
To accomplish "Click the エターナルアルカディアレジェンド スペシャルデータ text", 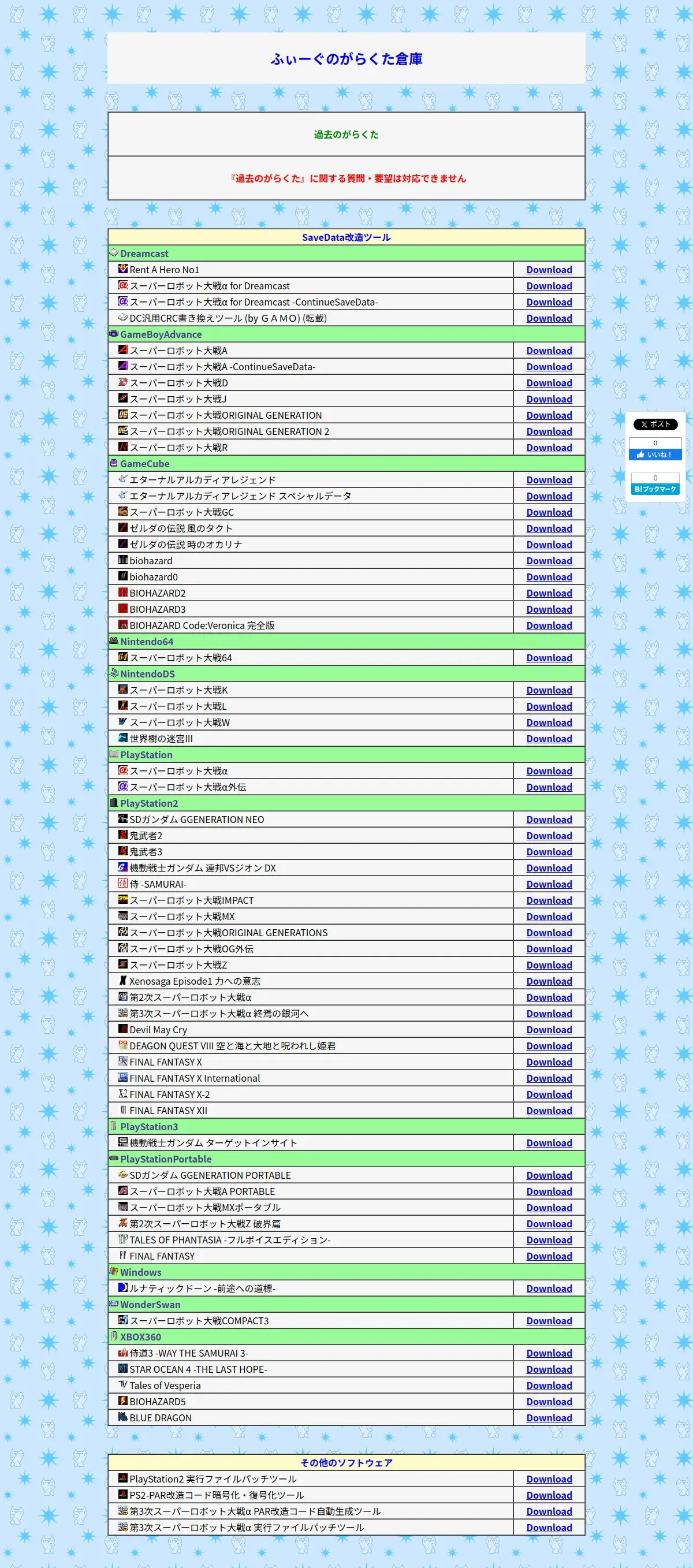I will pyautogui.click(x=240, y=496).
